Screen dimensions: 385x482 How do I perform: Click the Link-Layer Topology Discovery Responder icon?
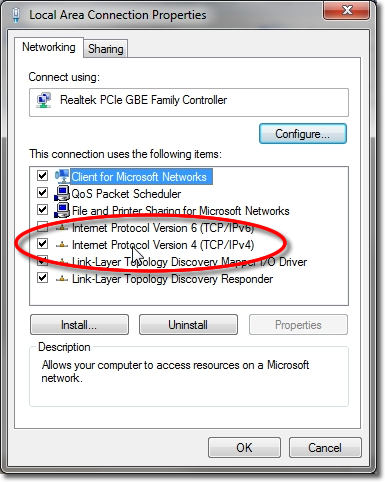point(62,279)
